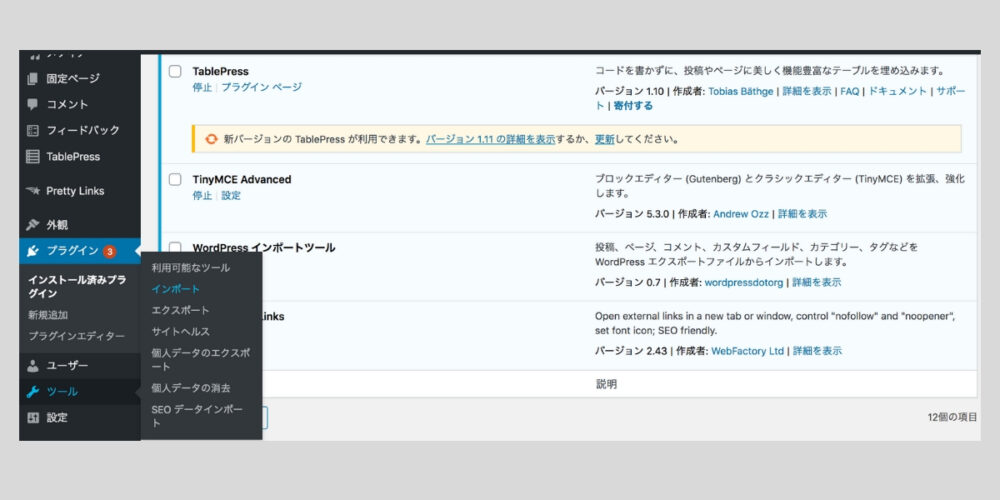Select インストール済みプラグイン submenu item

click(77, 287)
